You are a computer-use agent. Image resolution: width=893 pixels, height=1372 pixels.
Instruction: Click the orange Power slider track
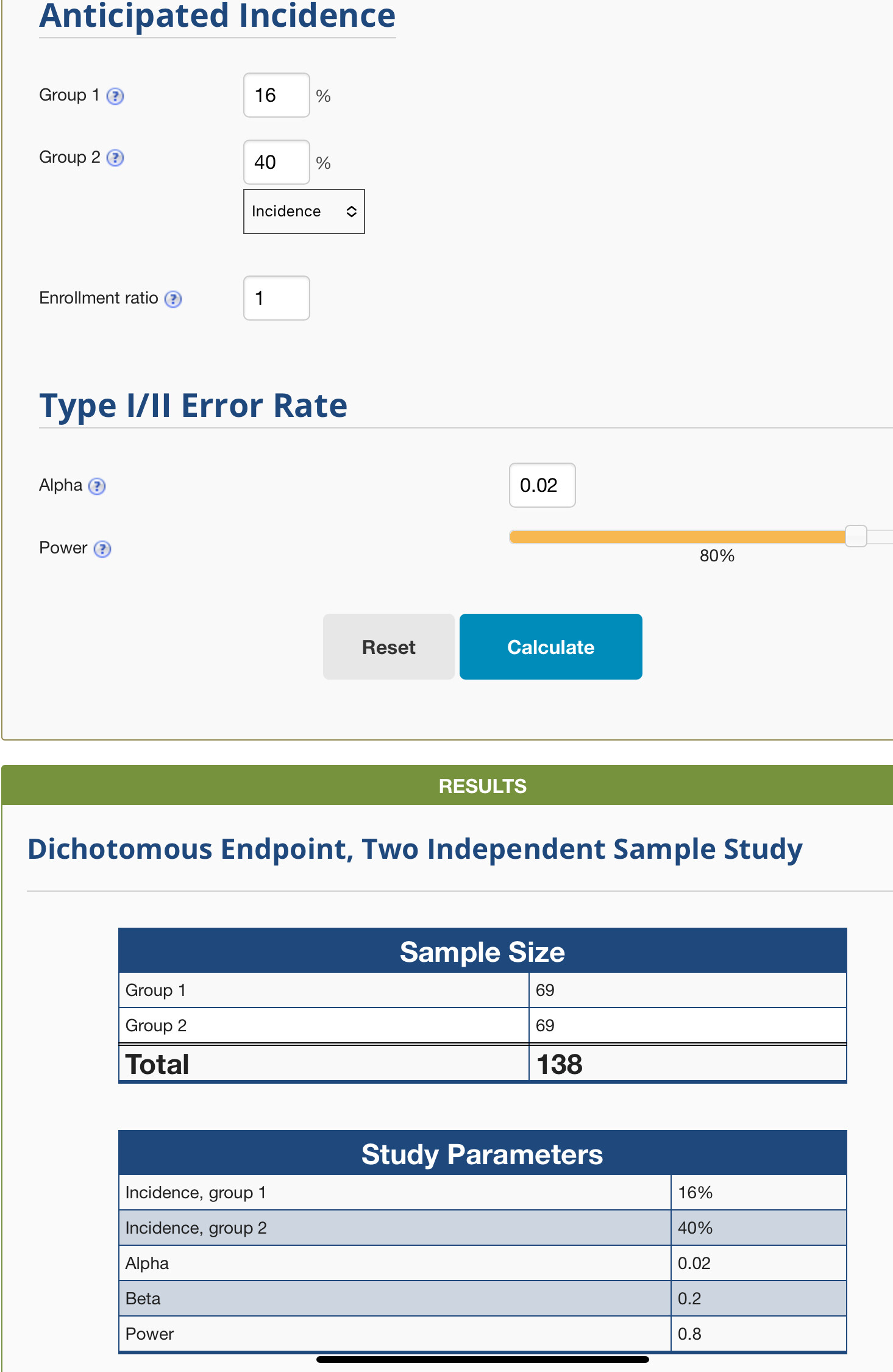[x=678, y=537]
